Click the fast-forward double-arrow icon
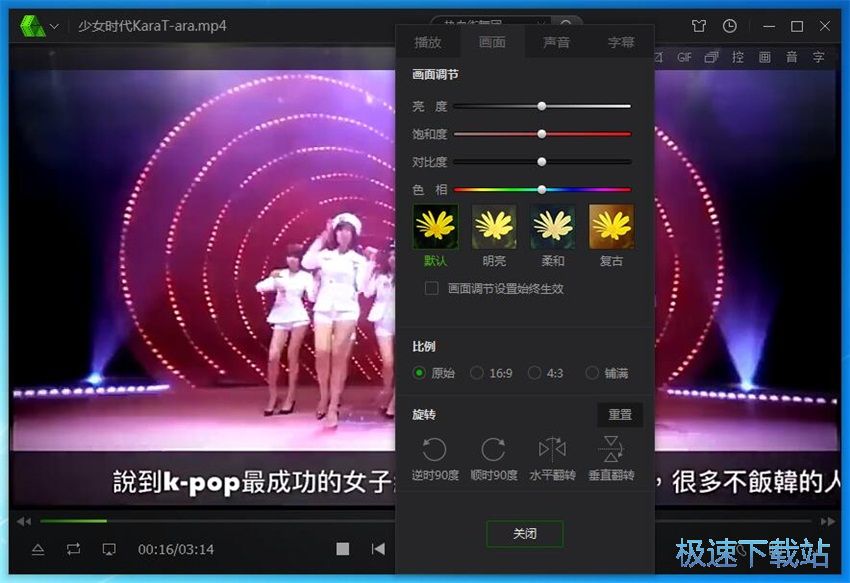The height and width of the screenshot is (583, 850). (x=828, y=521)
